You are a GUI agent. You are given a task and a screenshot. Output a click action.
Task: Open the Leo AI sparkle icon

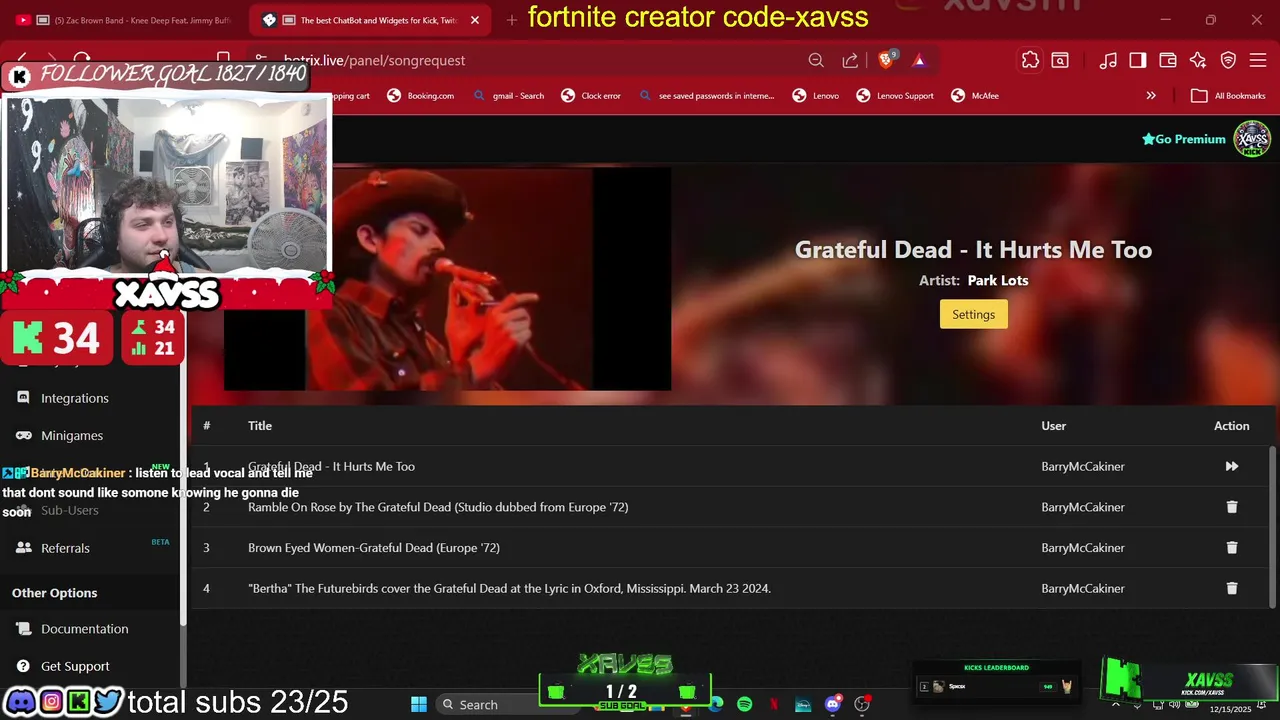(1198, 61)
